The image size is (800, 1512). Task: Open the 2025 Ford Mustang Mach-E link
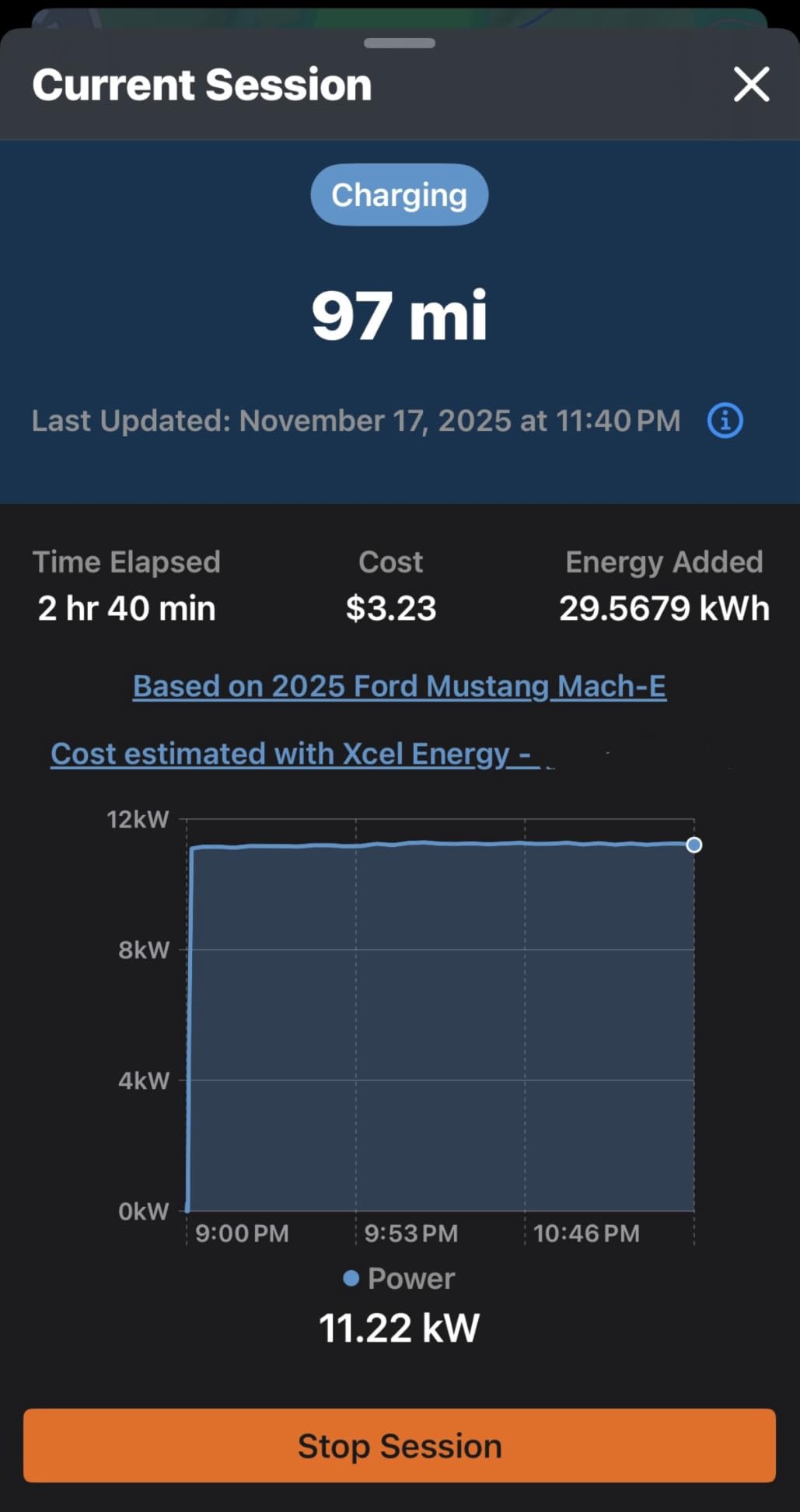coord(399,686)
